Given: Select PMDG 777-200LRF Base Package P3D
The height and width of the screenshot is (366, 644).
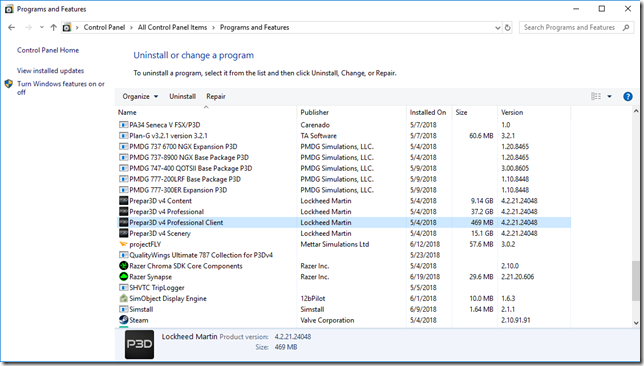Looking at the screenshot, I should tap(185, 179).
